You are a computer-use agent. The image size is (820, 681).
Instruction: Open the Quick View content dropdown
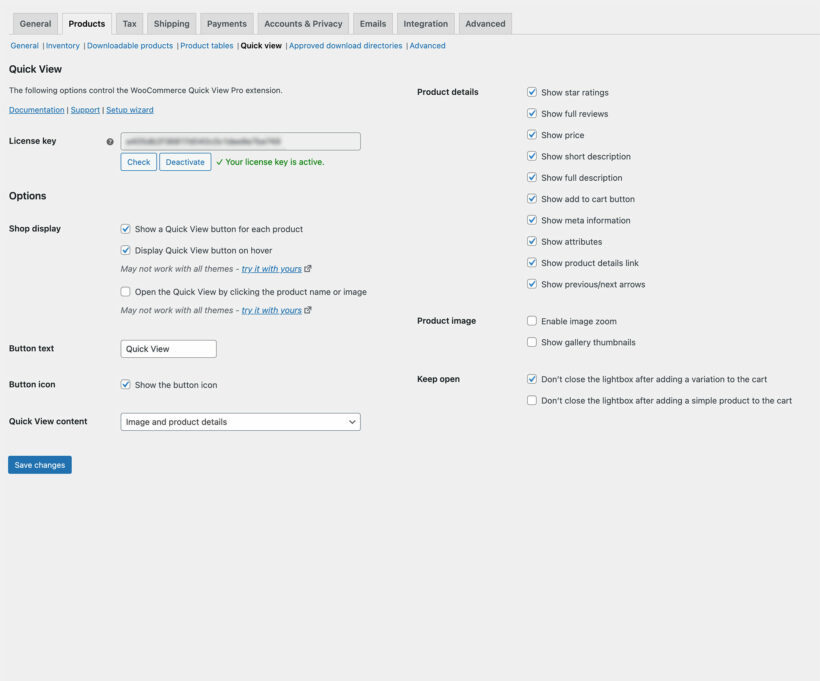click(240, 421)
